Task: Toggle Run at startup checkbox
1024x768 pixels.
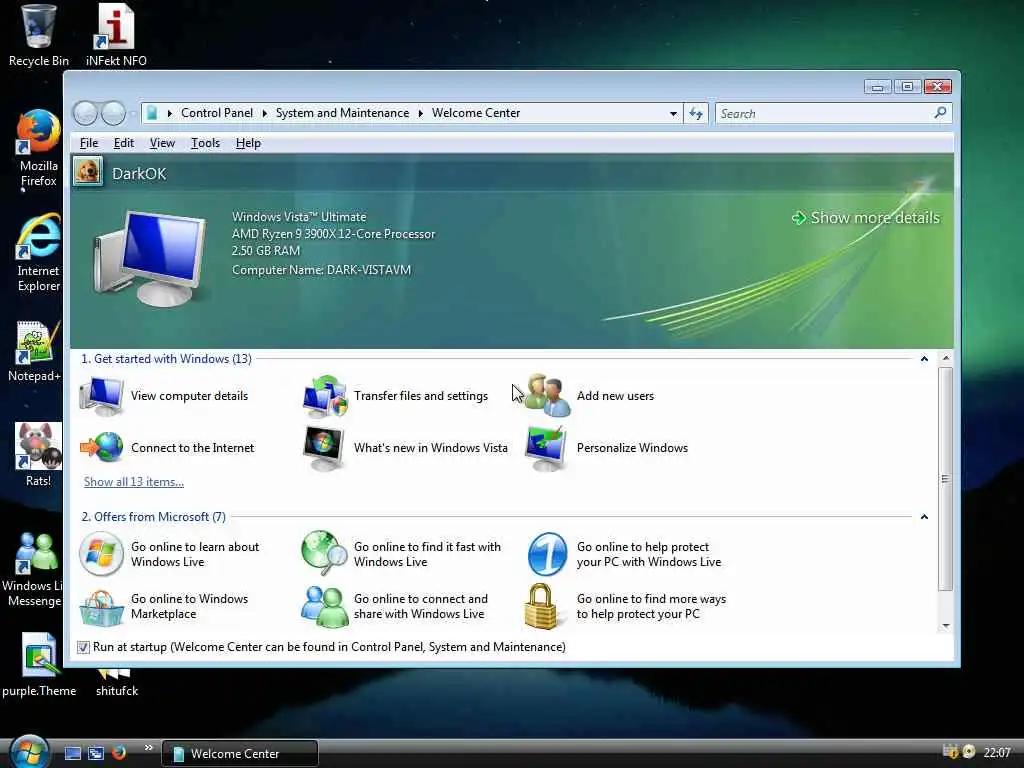Action: pos(83,647)
